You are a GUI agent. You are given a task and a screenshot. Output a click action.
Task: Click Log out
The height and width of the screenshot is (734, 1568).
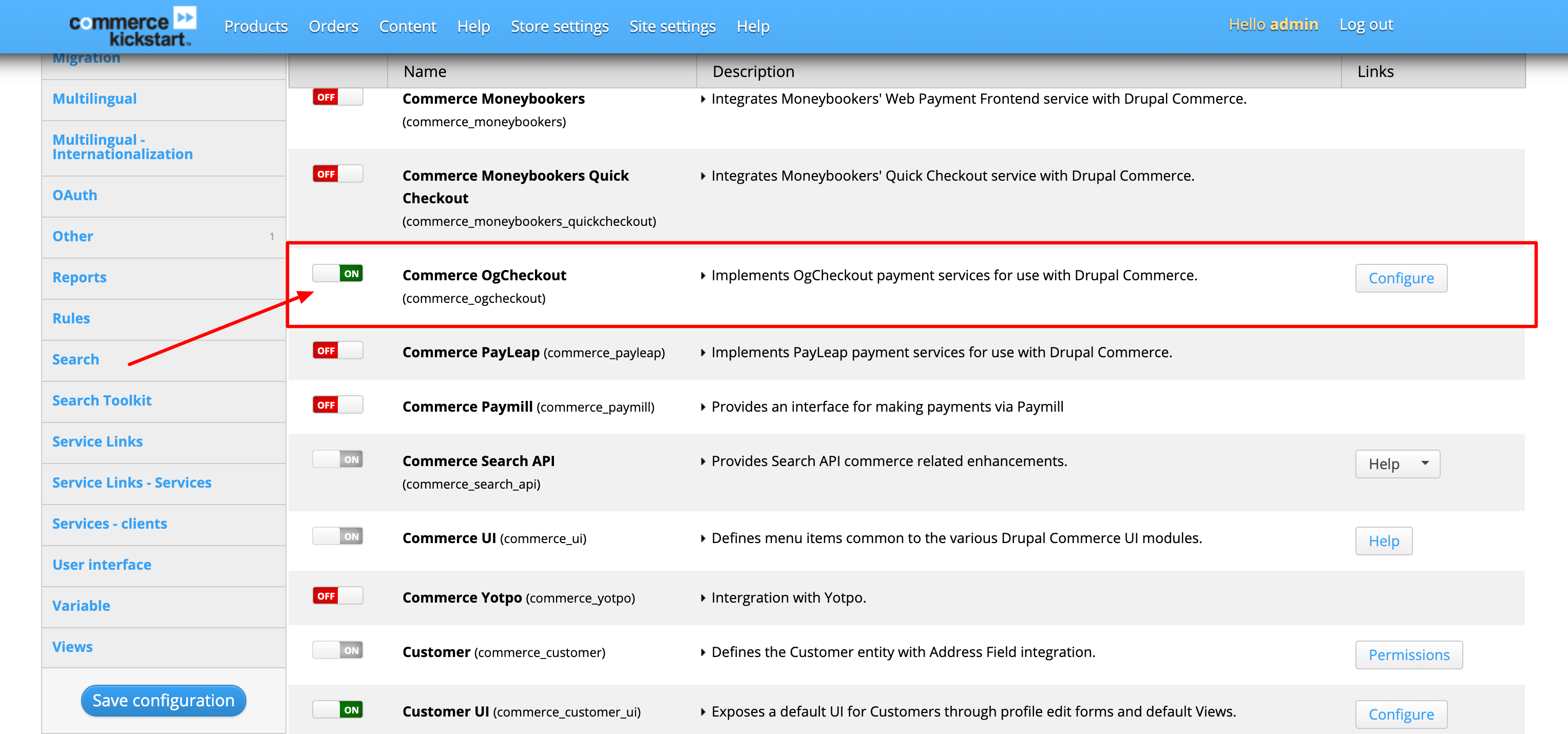(1367, 25)
